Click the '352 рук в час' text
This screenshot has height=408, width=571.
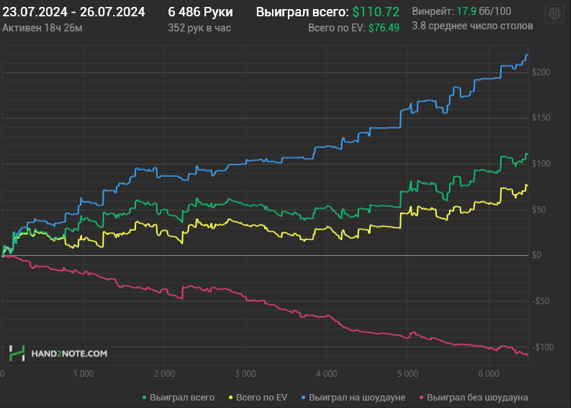[199, 28]
